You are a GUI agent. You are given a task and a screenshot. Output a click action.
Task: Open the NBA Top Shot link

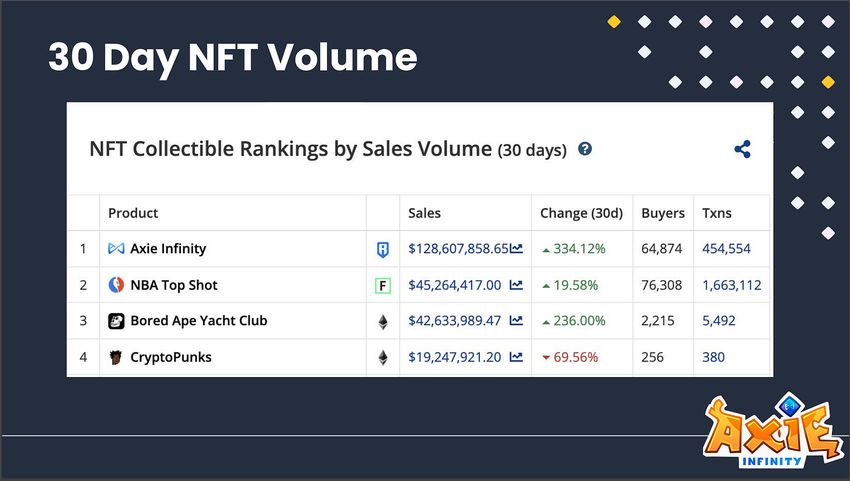pos(174,285)
